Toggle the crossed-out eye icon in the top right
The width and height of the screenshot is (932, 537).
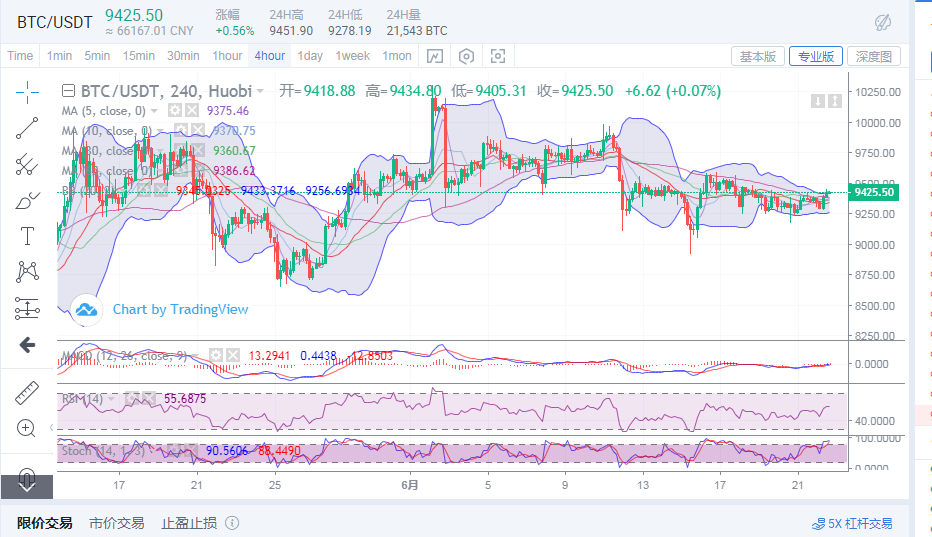tap(883, 22)
